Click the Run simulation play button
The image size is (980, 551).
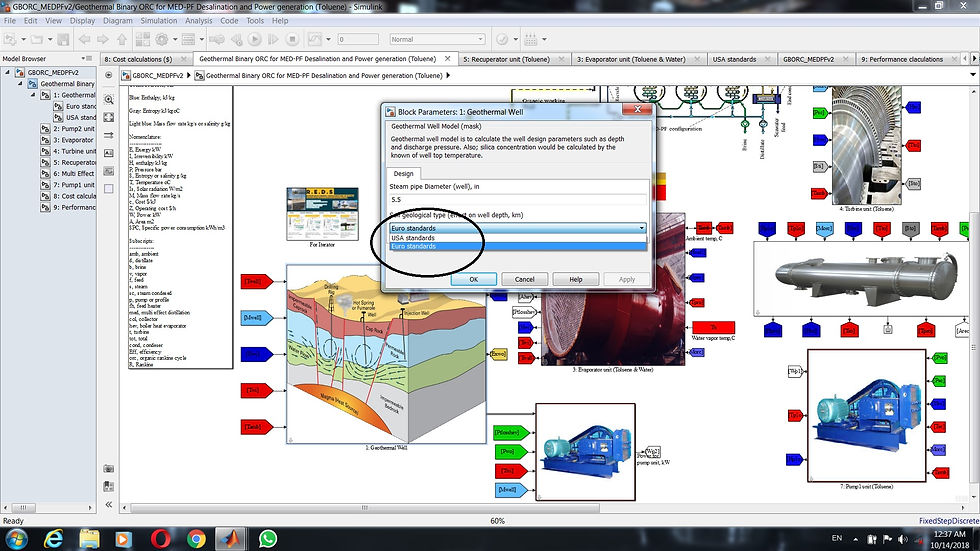(254, 39)
